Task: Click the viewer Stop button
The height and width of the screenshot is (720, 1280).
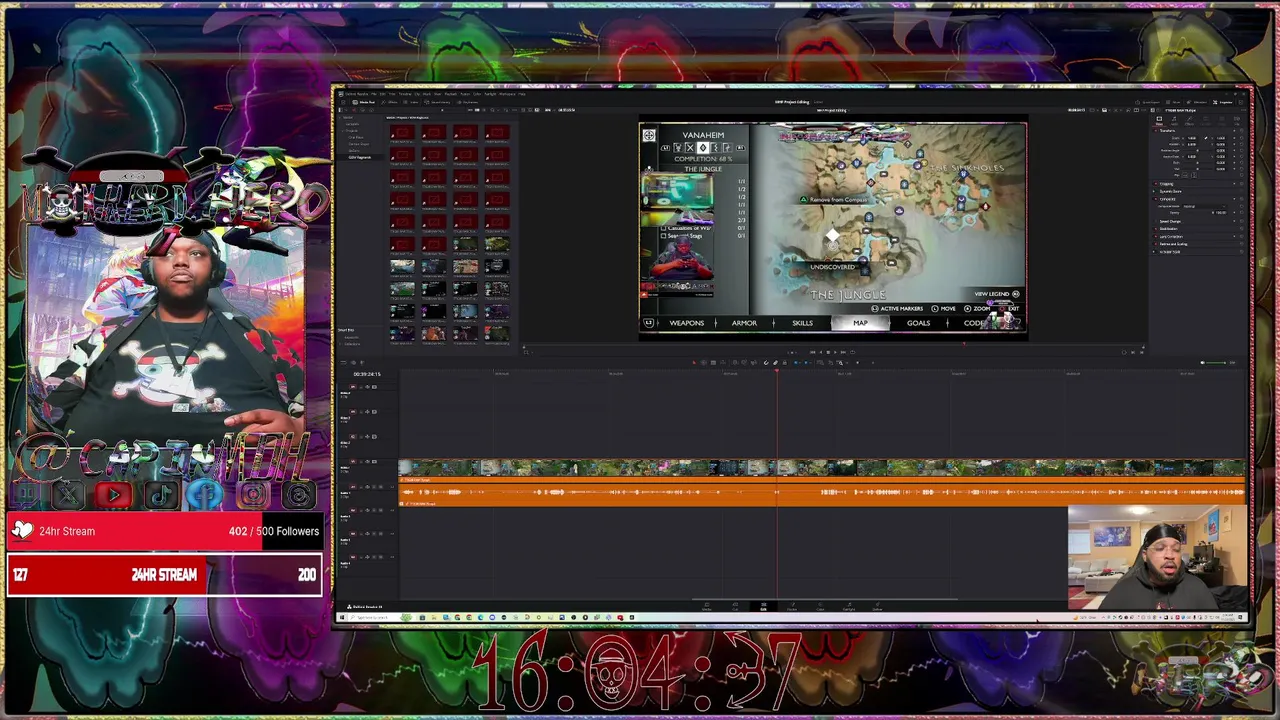Action: click(828, 352)
